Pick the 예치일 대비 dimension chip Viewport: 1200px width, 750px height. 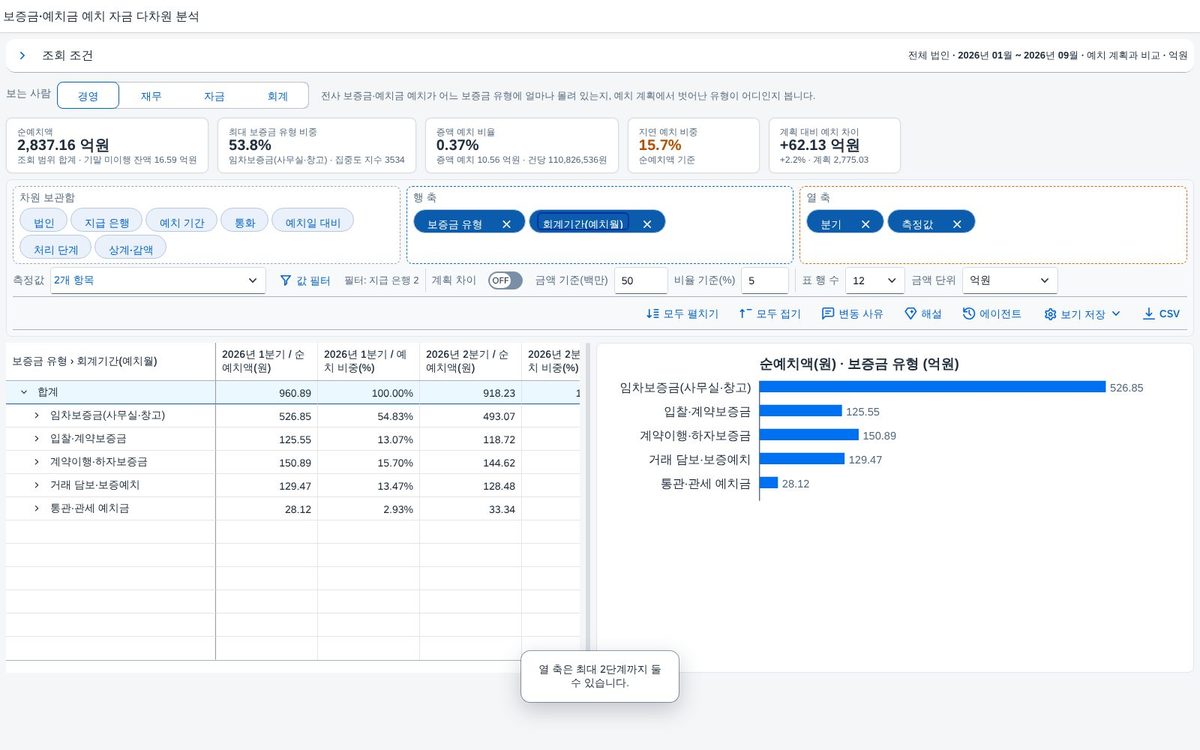click(313, 223)
